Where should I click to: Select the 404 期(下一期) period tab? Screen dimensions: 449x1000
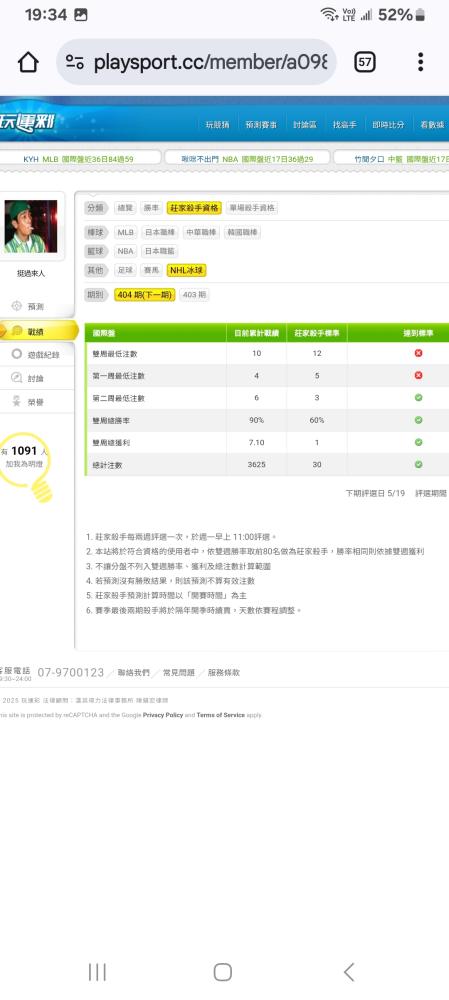click(x=145, y=295)
